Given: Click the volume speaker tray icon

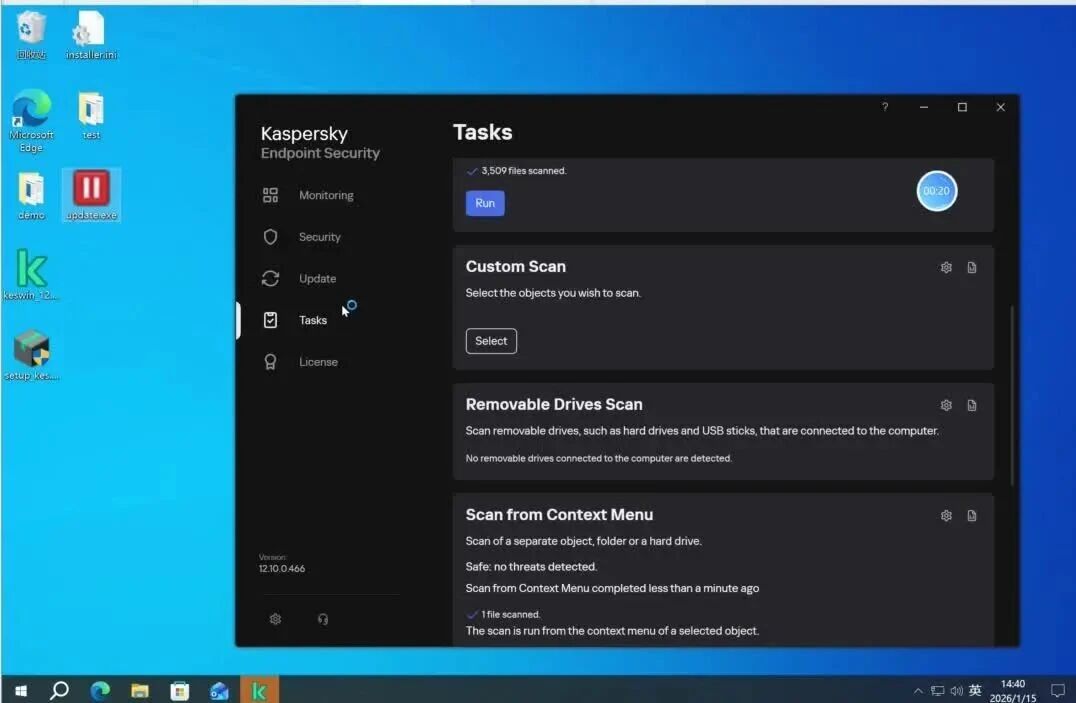Looking at the screenshot, I should 957,691.
